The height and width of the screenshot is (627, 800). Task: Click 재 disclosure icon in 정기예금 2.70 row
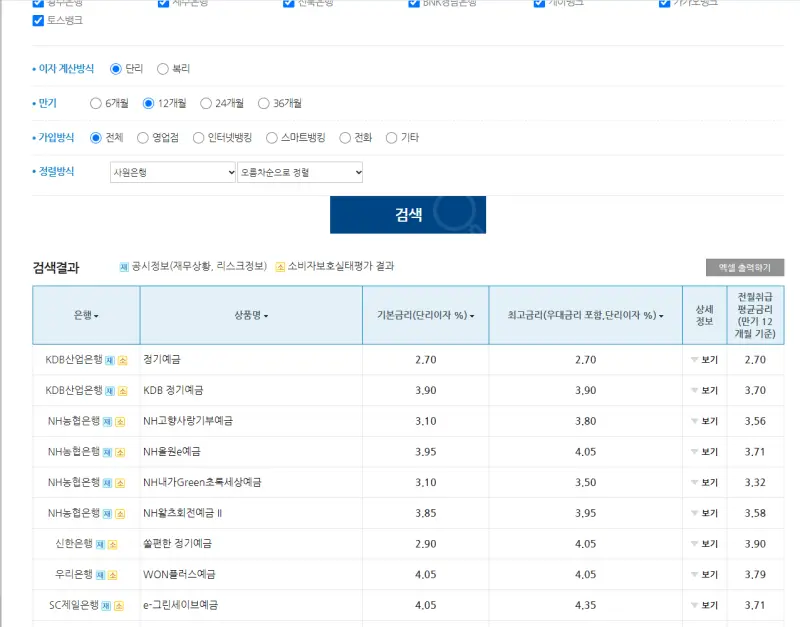(x=110, y=361)
